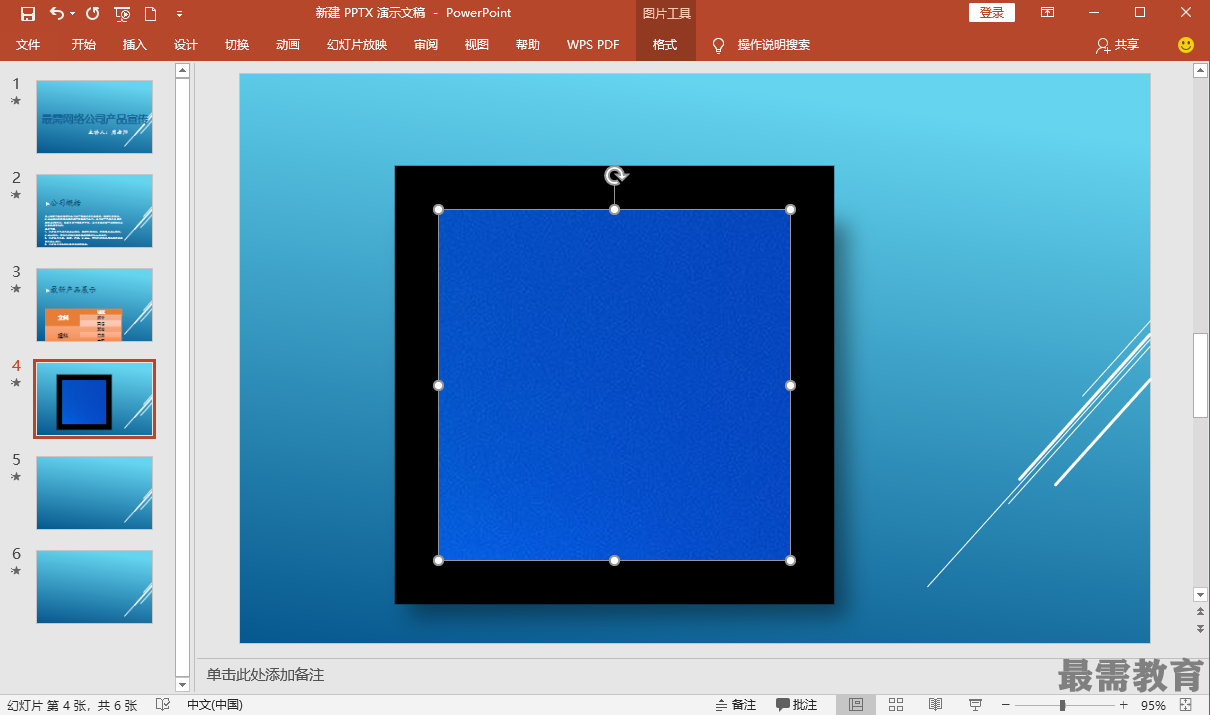Click thumbnail pane scroll down arrow

click(182, 684)
